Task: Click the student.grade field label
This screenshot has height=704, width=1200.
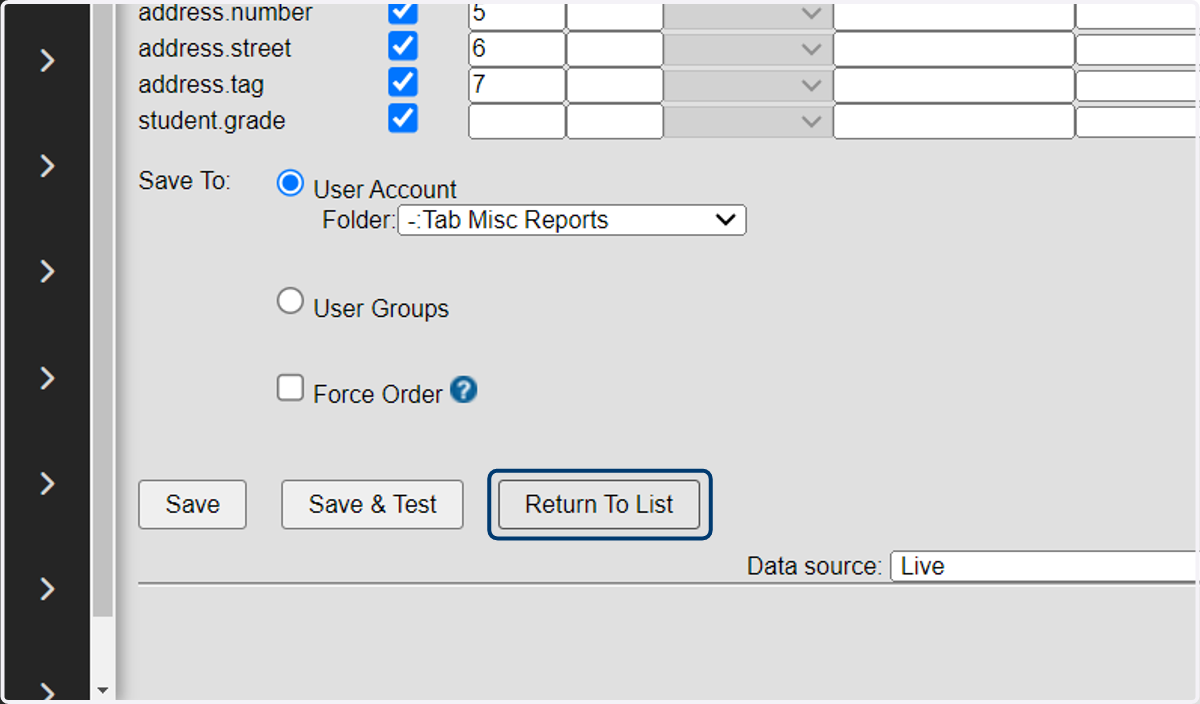Action: coord(212,121)
